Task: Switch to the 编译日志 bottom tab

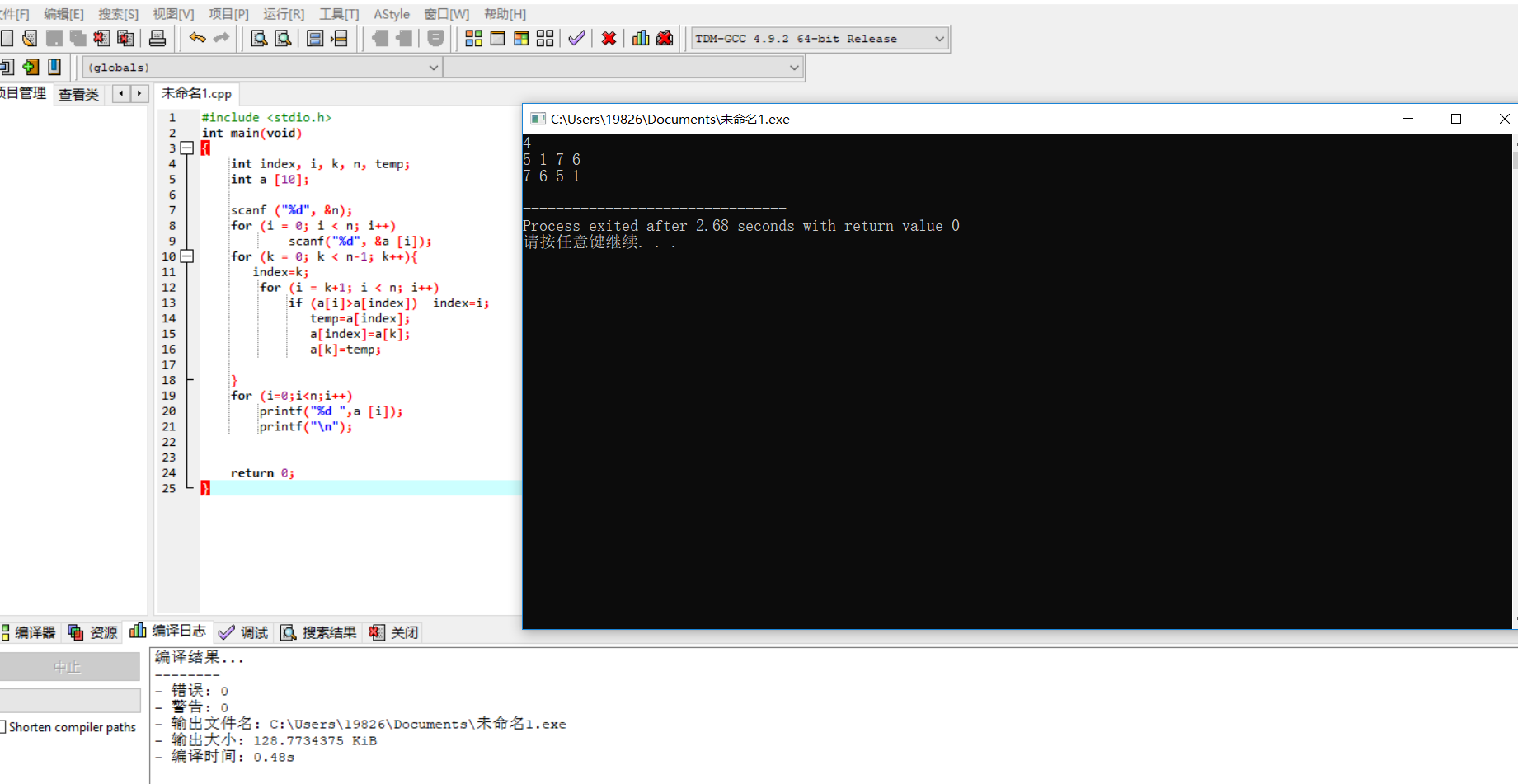Action: (167, 631)
